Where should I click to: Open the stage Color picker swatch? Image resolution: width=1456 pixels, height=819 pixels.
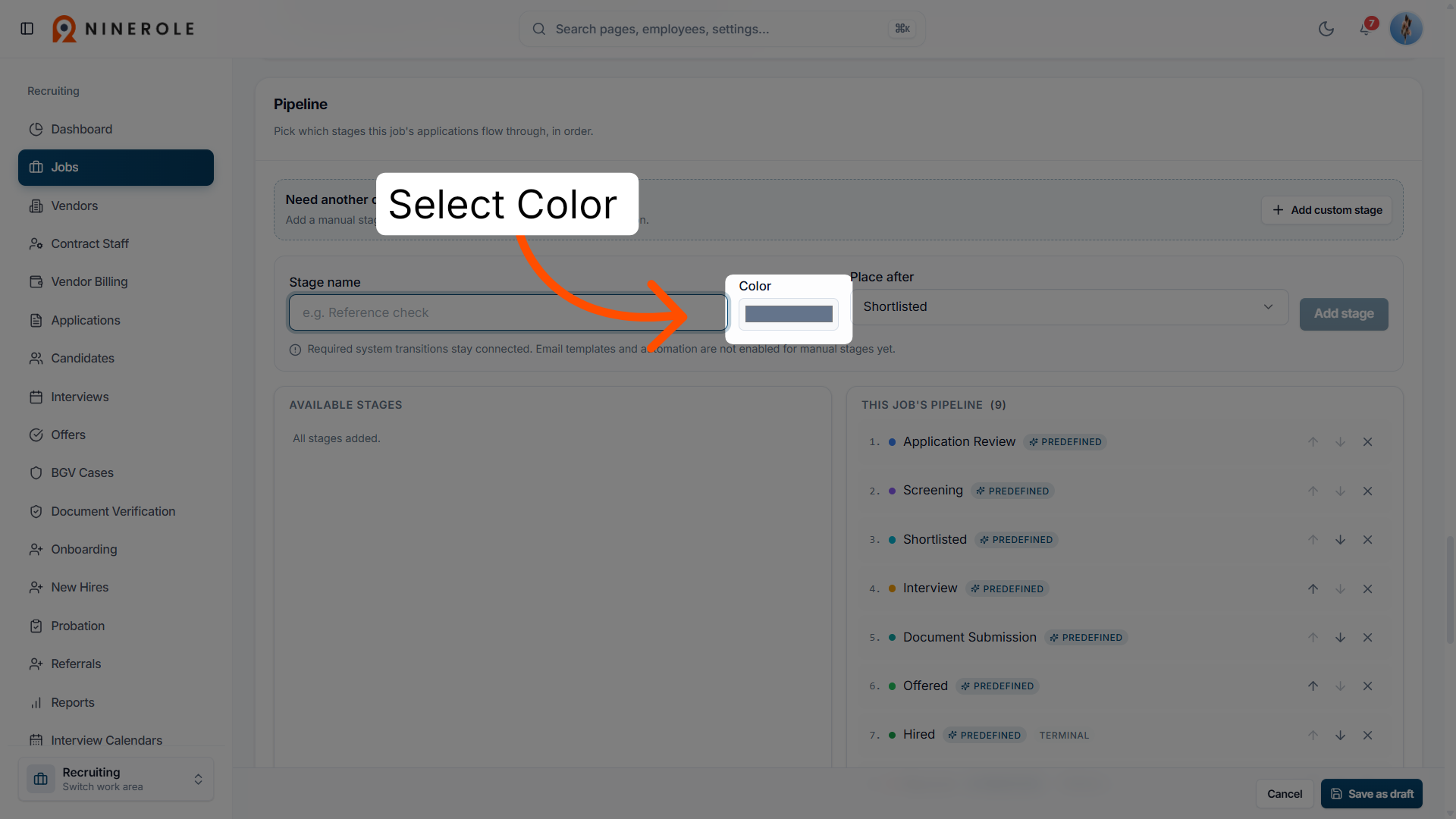pos(789,314)
